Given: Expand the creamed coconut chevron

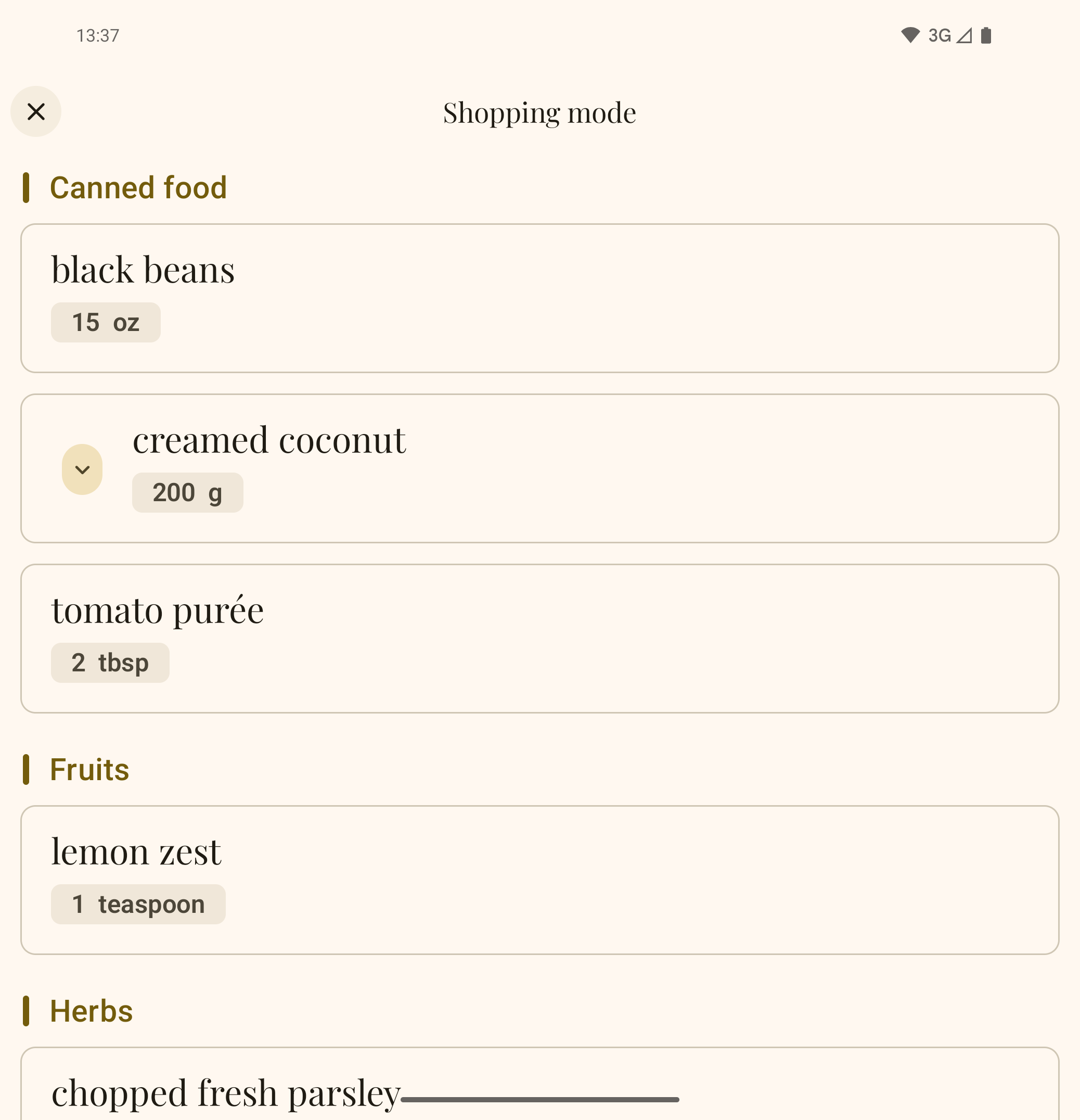Looking at the screenshot, I should [82, 470].
